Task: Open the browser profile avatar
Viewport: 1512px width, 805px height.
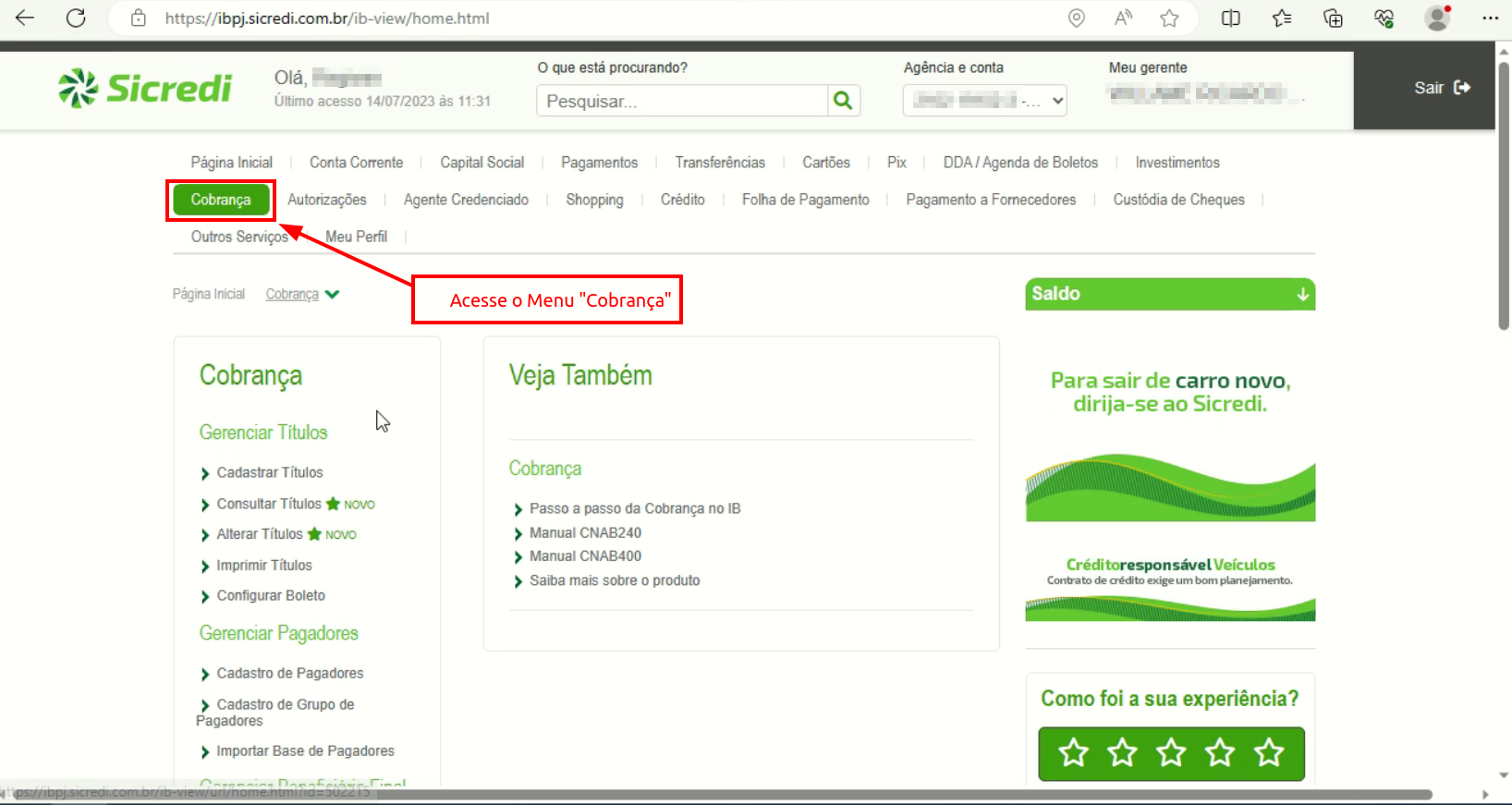Action: click(x=1437, y=18)
